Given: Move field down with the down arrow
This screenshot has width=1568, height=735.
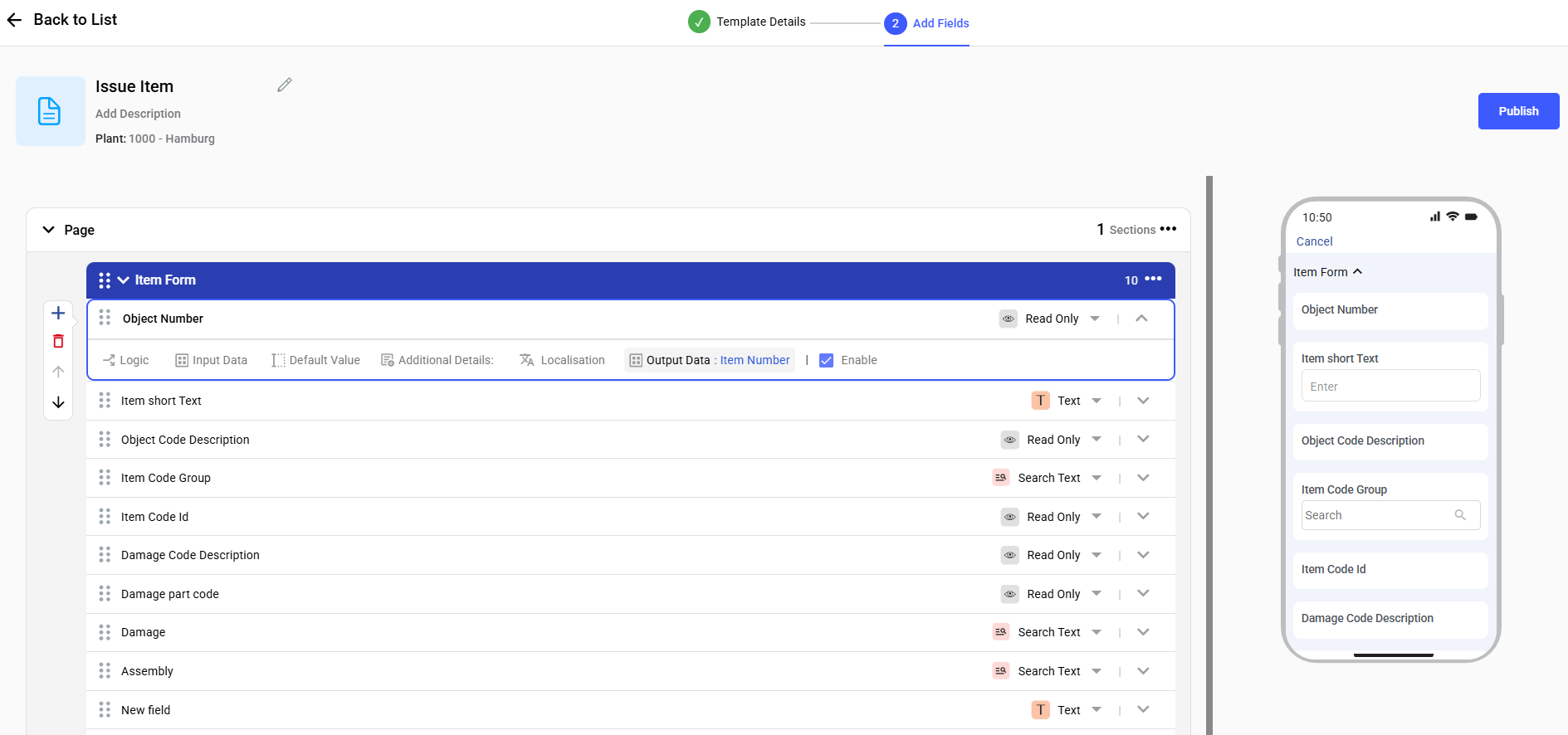Looking at the screenshot, I should tap(58, 402).
